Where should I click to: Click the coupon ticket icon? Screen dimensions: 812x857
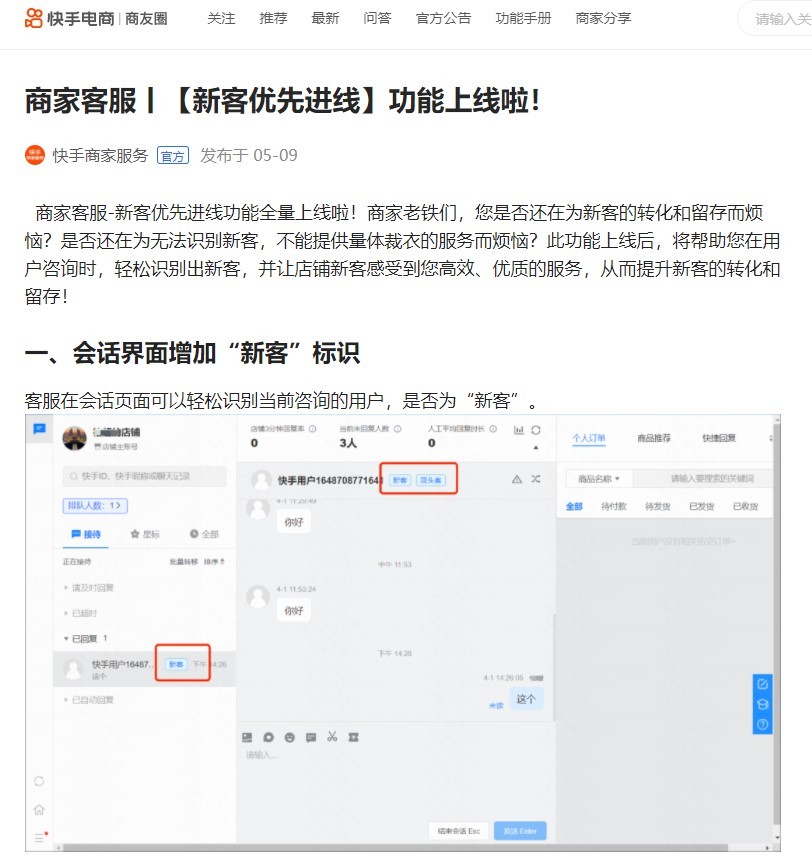(x=354, y=737)
